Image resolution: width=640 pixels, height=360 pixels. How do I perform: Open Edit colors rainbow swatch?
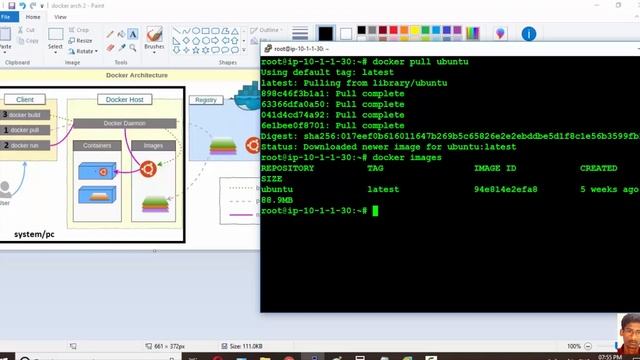[x=473, y=33]
